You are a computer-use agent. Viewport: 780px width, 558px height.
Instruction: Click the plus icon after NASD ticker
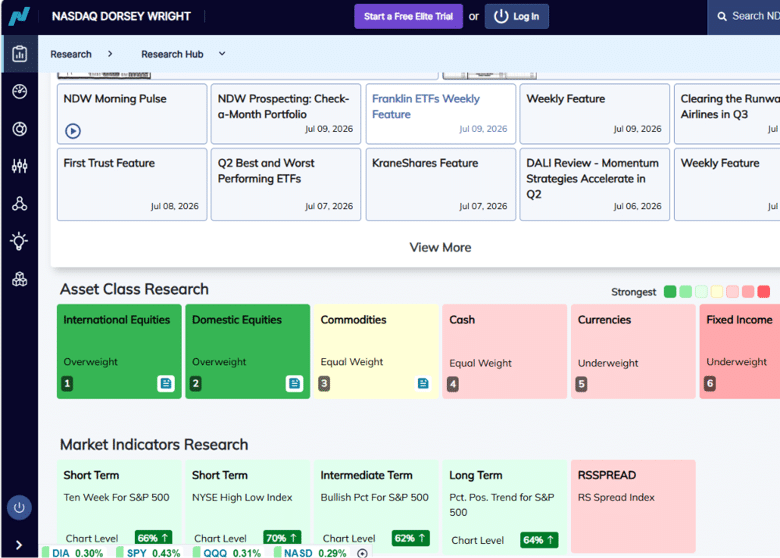pos(362,553)
